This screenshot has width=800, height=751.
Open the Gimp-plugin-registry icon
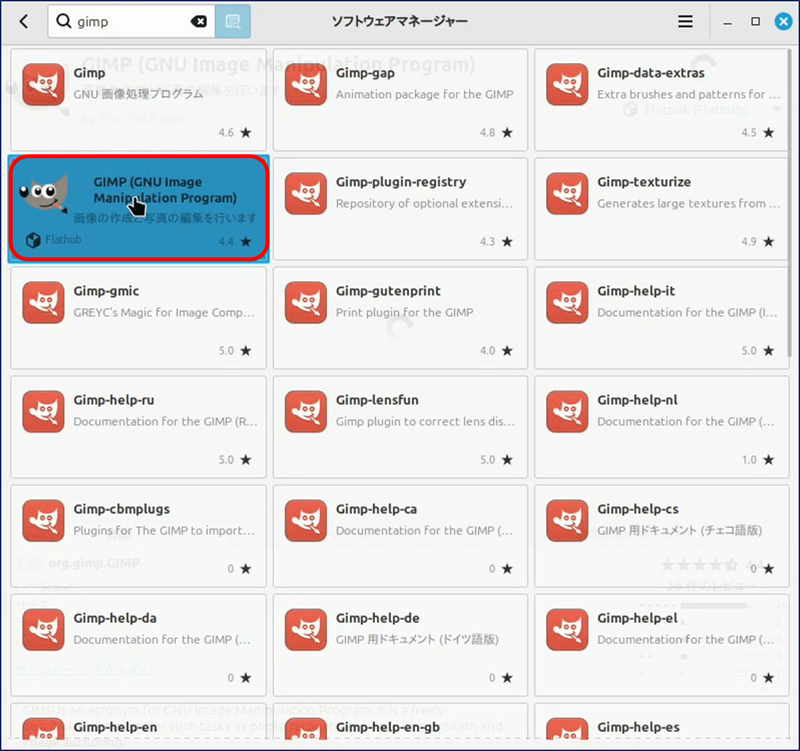click(306, 193)
